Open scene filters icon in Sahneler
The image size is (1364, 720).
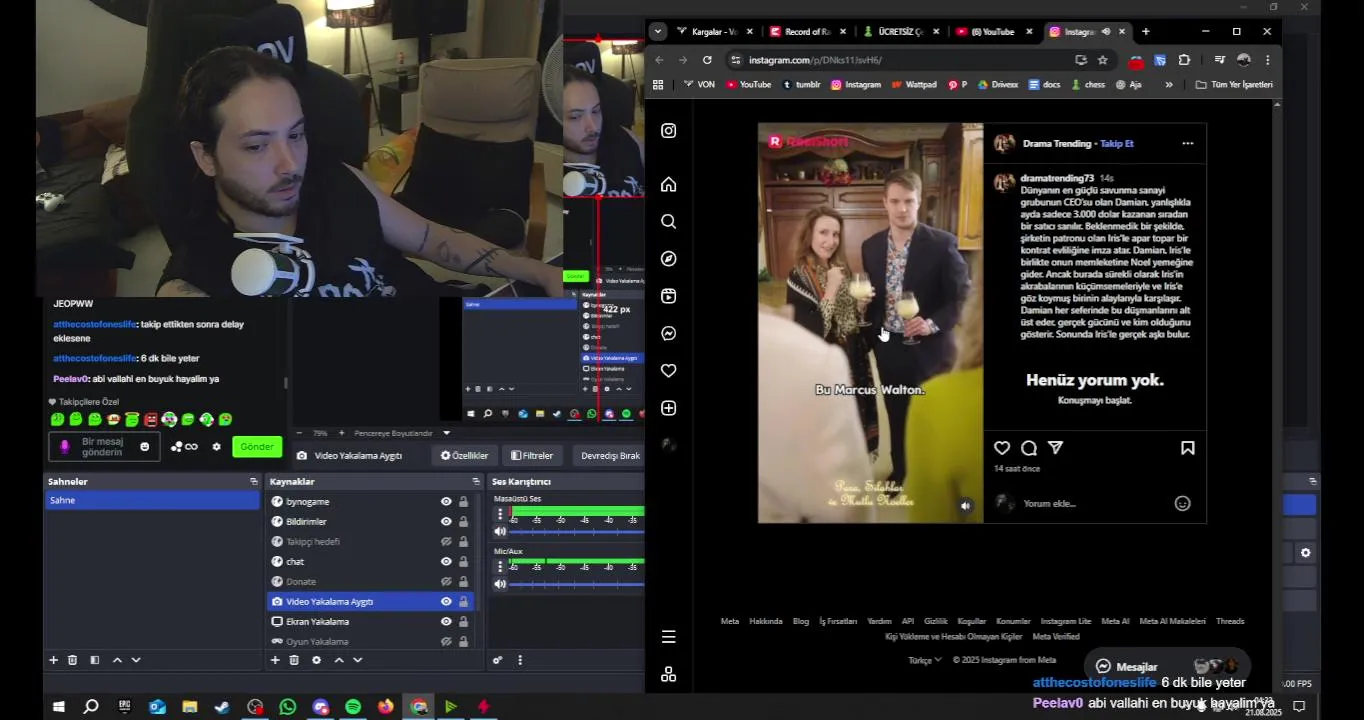tap(94, 660)
